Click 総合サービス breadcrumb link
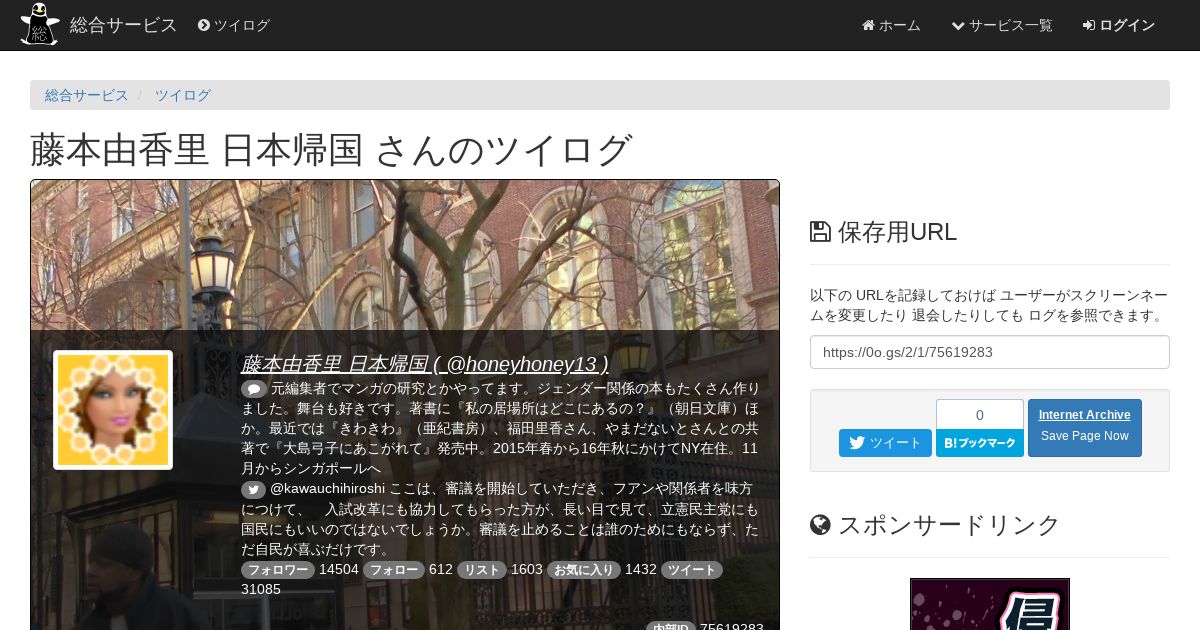 point(87,95)
